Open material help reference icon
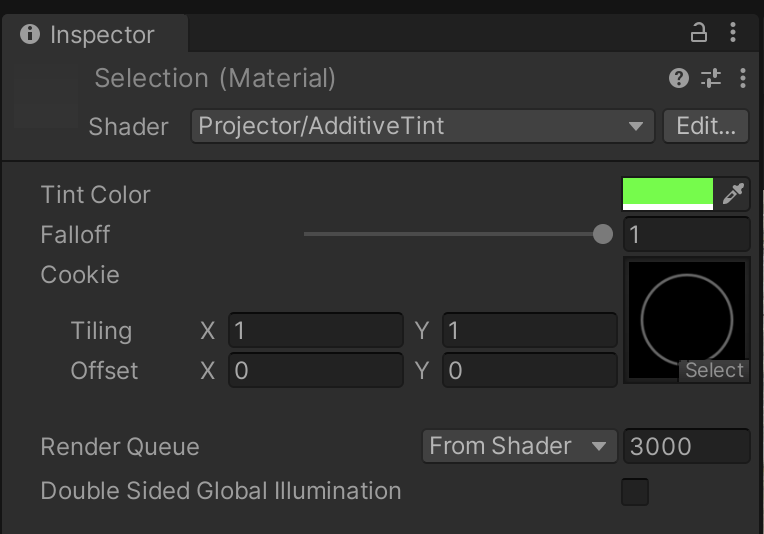This screenshot has height=534, width=764. (x=679, y=78)
